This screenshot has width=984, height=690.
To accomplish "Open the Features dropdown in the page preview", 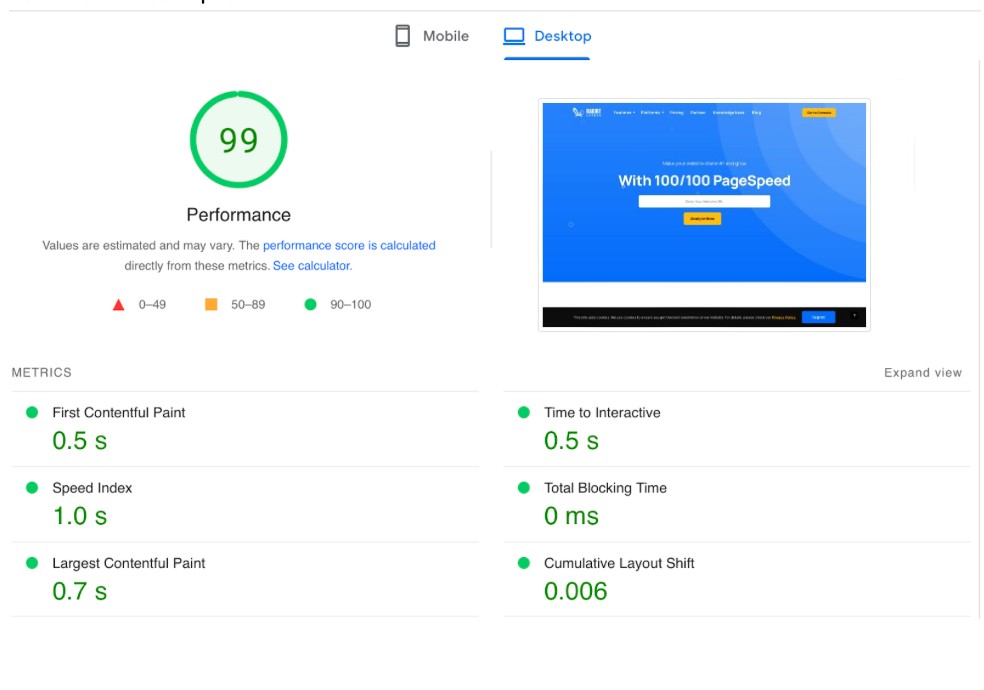I will click(623, 112).
